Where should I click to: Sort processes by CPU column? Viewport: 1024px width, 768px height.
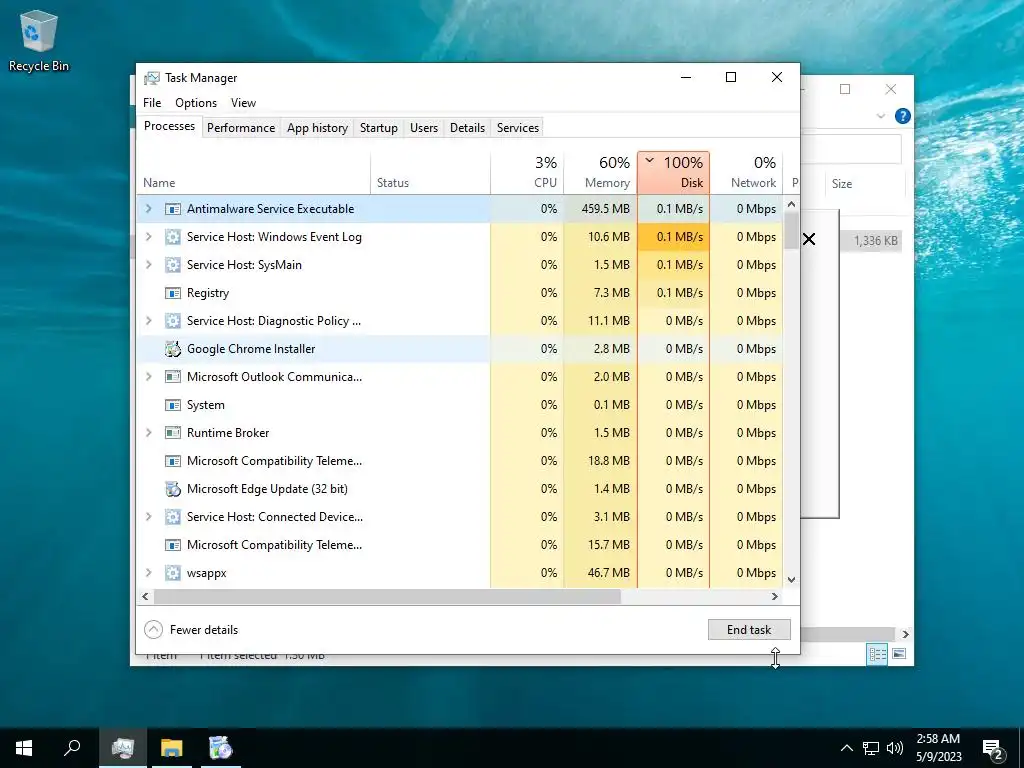pyautogui.click(x=527, y=173)
